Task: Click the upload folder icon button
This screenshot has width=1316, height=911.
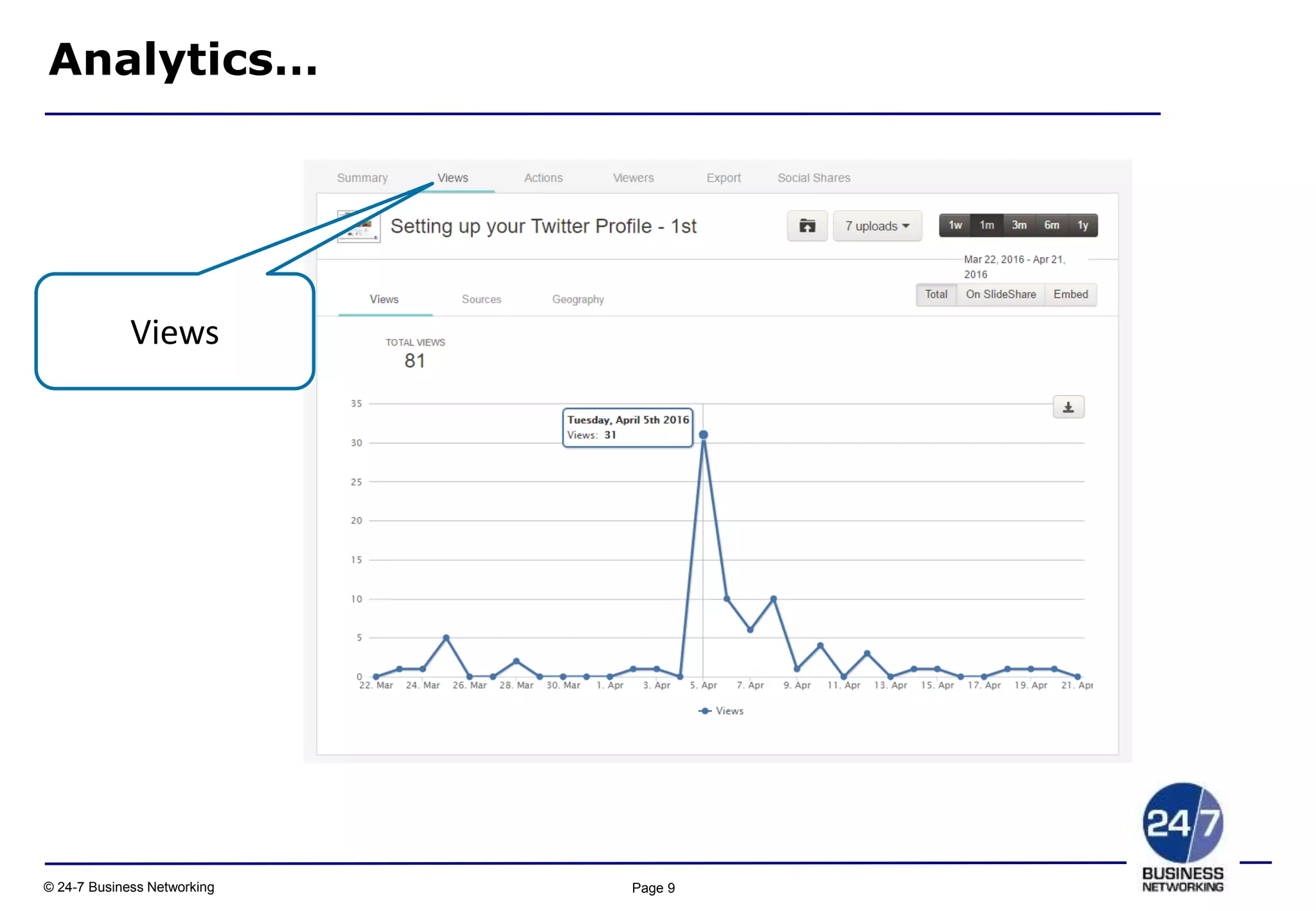Action: (807, 226)
